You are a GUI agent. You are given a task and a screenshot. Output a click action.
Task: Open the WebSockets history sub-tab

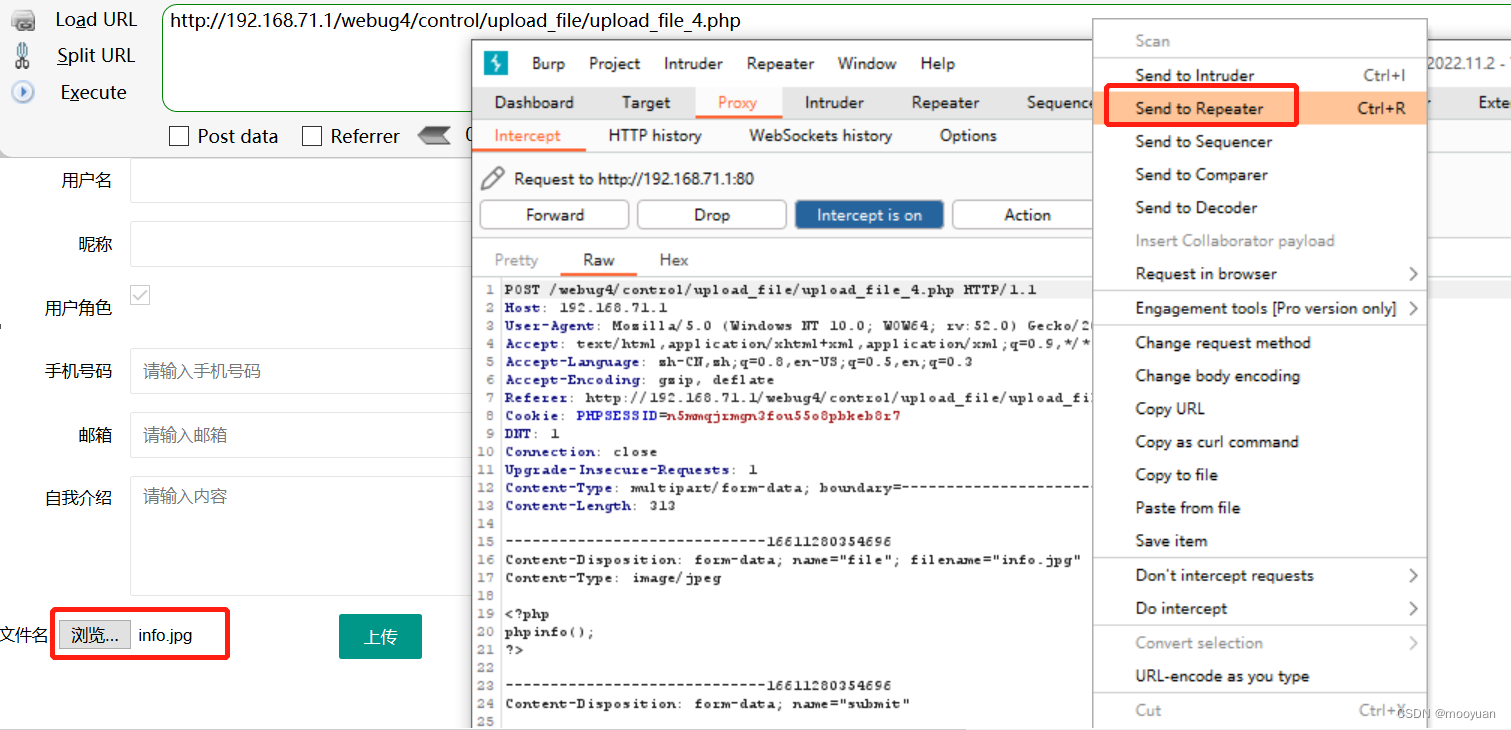pos(820,136)
